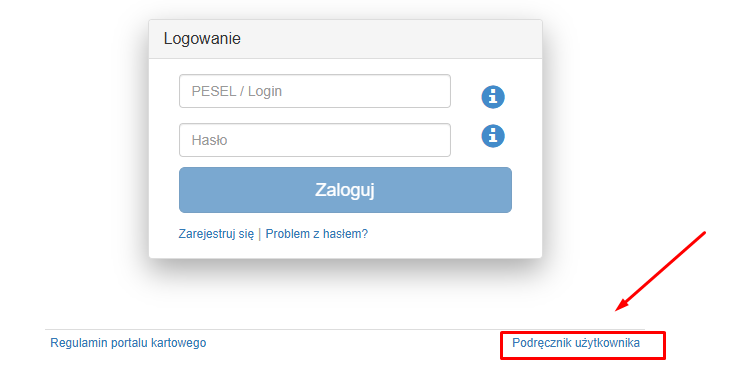Click the info icon beside Hasło field
The image size is (735, 374).
coord(493,136)
